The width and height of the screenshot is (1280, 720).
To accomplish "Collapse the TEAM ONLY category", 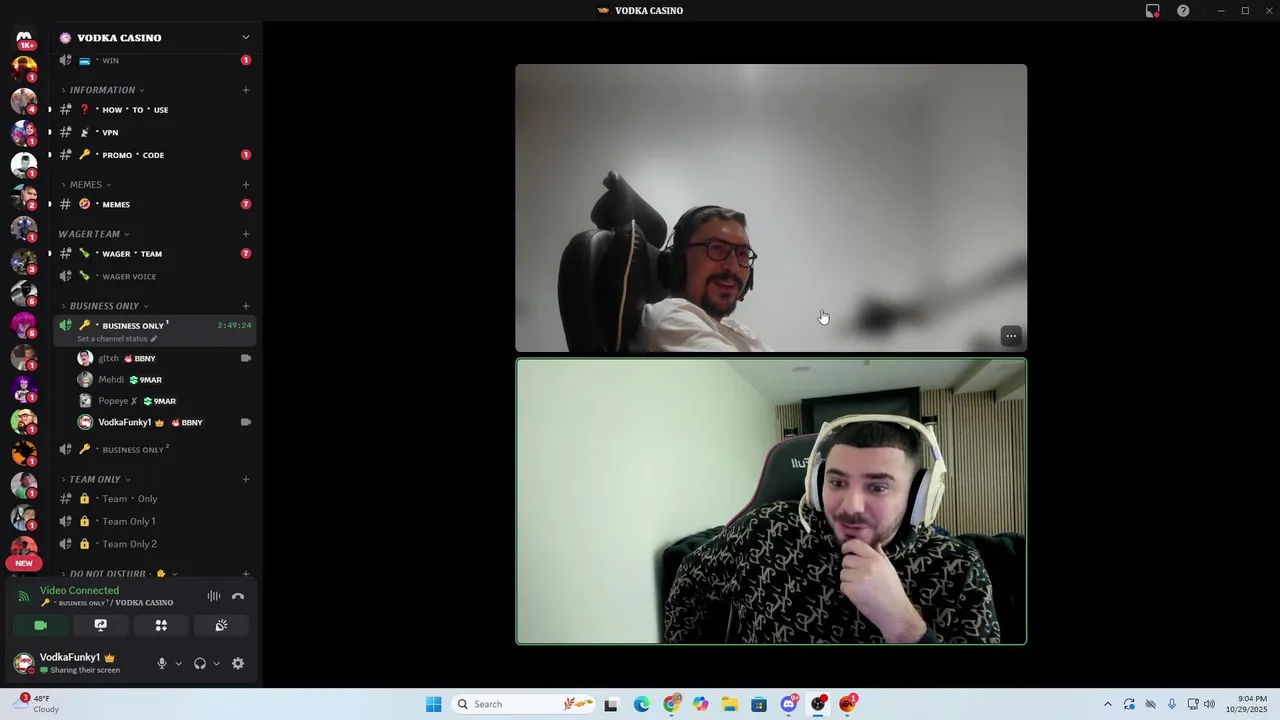I will pos(95,479).
